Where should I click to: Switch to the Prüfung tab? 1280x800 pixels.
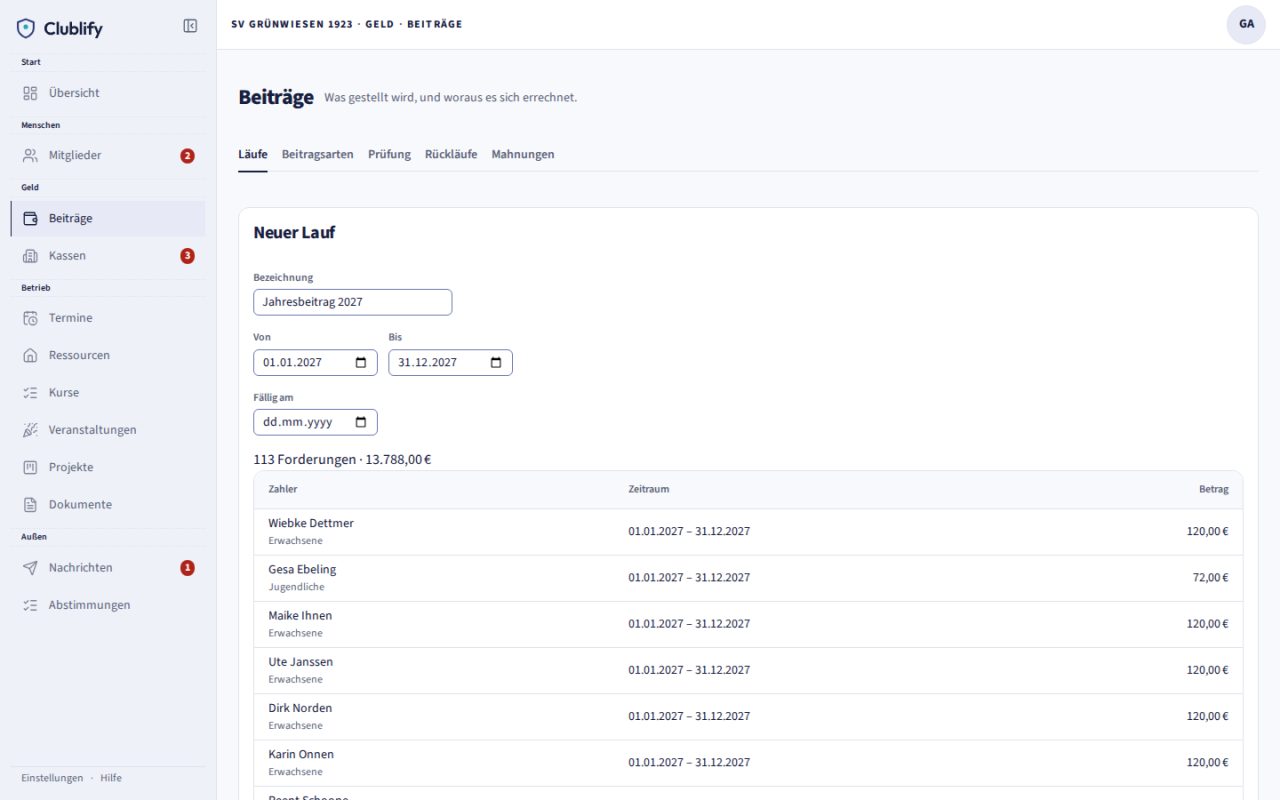[x=389, y=154]
